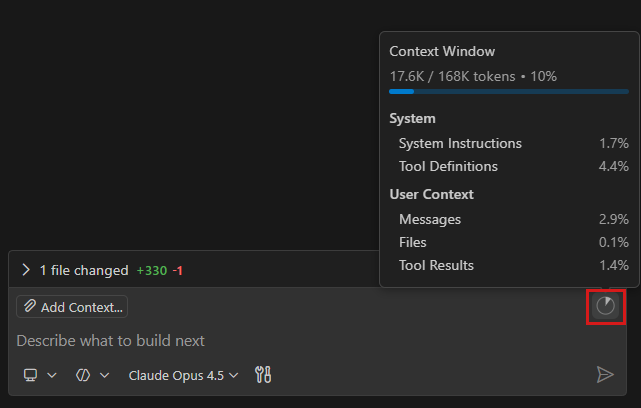Screen dimensions: 641x408
Task: Click the System section header
Action: [412, 118]
